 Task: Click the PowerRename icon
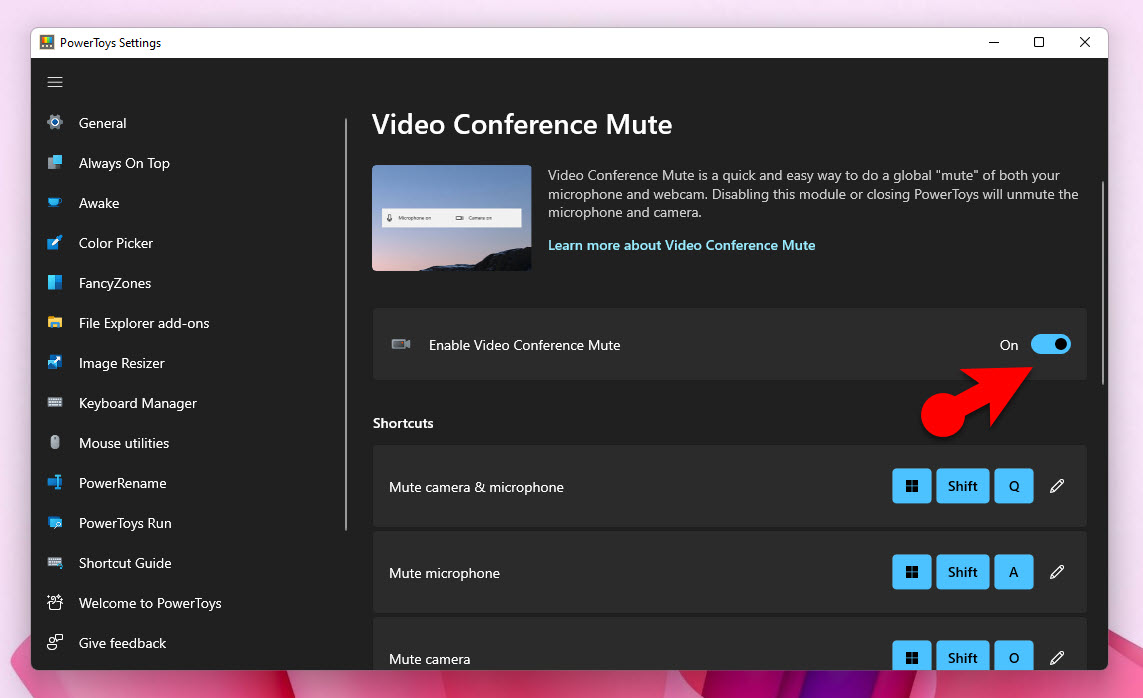[55, 482]
